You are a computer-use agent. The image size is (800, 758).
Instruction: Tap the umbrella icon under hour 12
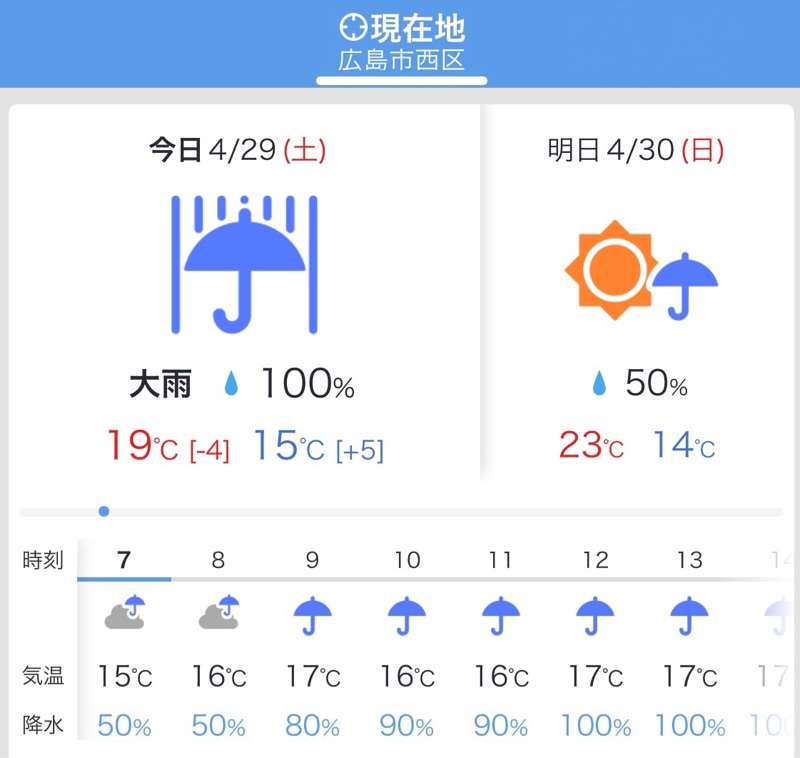pyautogui.click(x=595, y=616)
